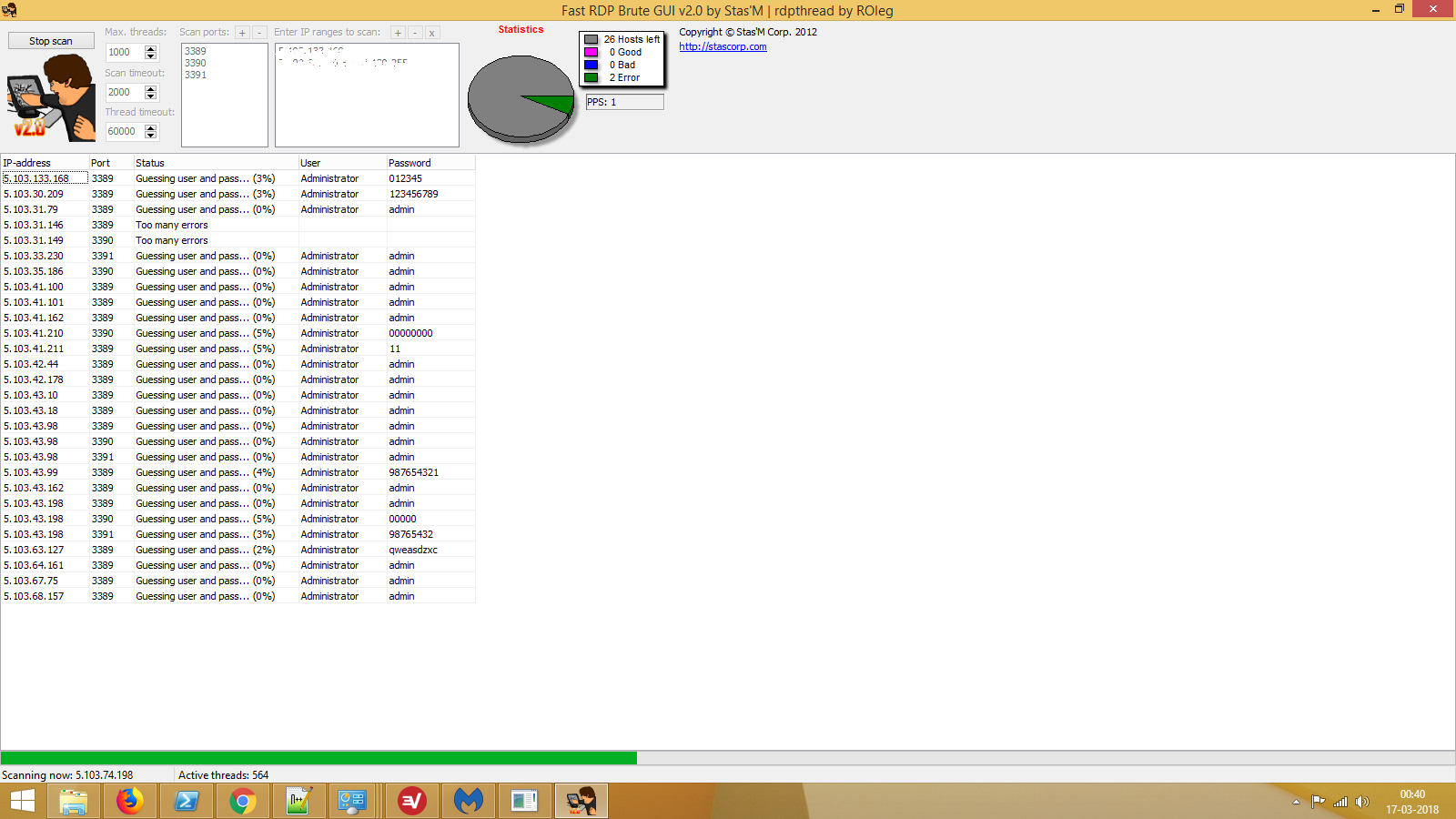Click the app icon in the title bar
This screenshot has height=819, width=1456.
[9, 10]
